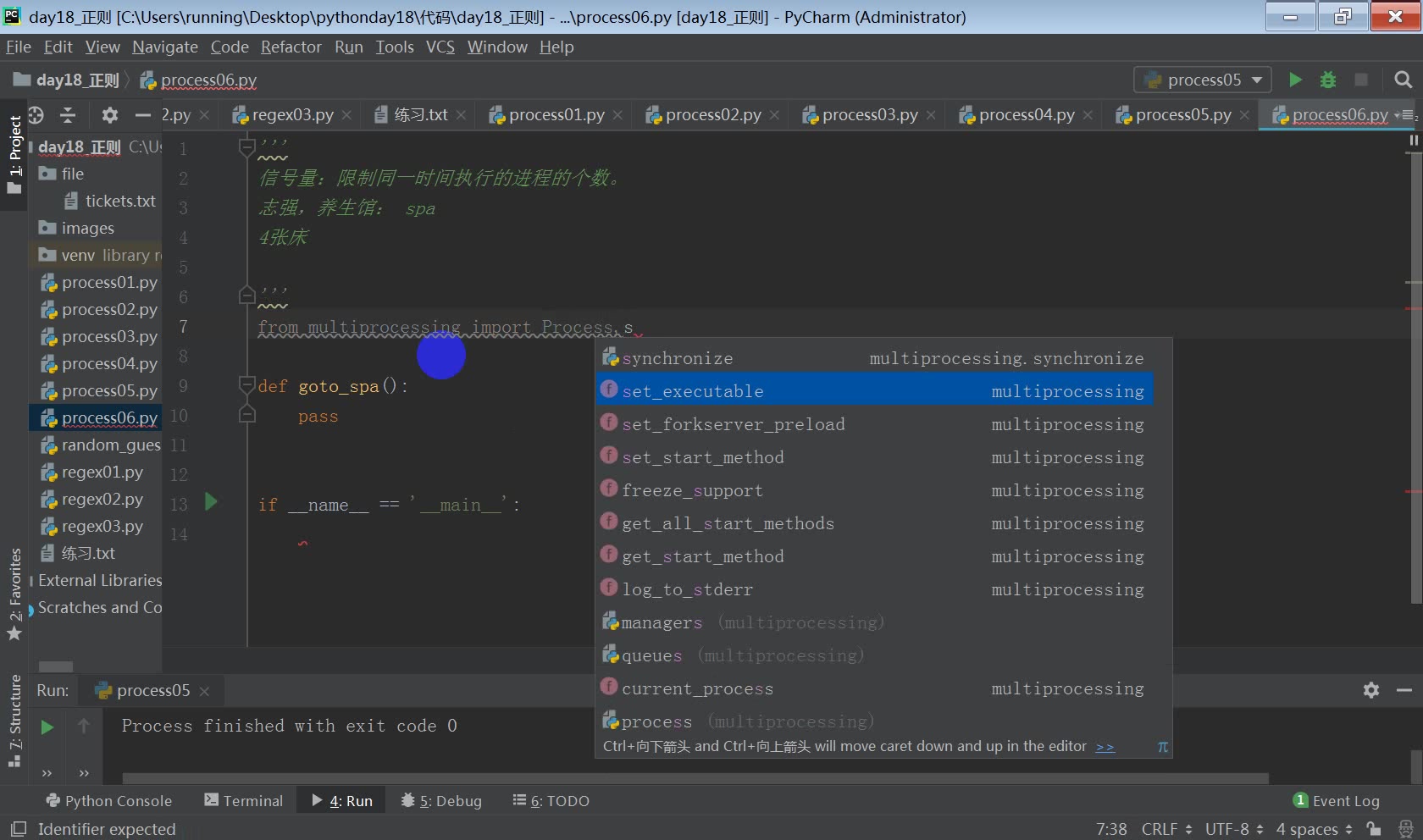Open the Refactor menu
Screen dimensions: 1423x840
291,47
